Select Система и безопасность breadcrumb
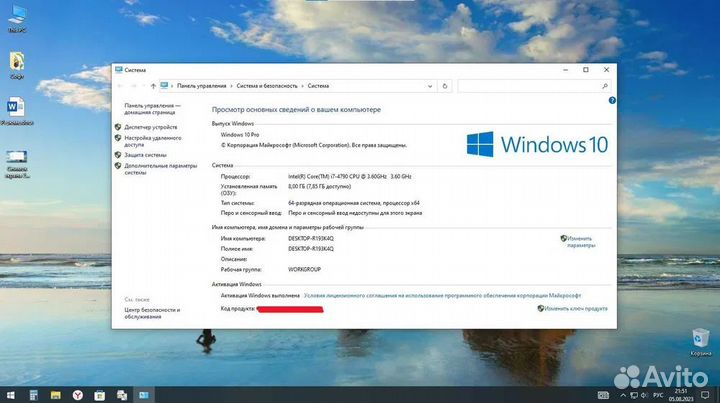 pos(268,87)
